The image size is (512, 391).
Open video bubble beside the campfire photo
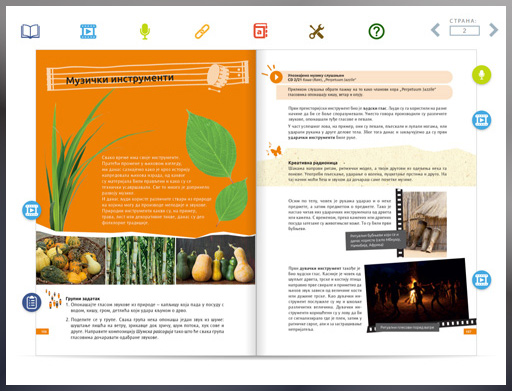482,280
